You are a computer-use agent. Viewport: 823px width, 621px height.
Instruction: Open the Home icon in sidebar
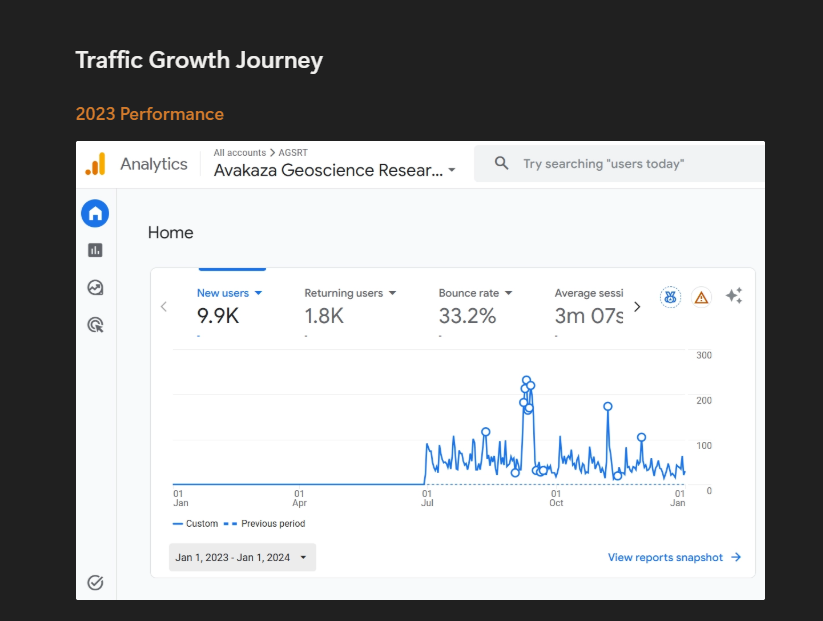(95, 213)
